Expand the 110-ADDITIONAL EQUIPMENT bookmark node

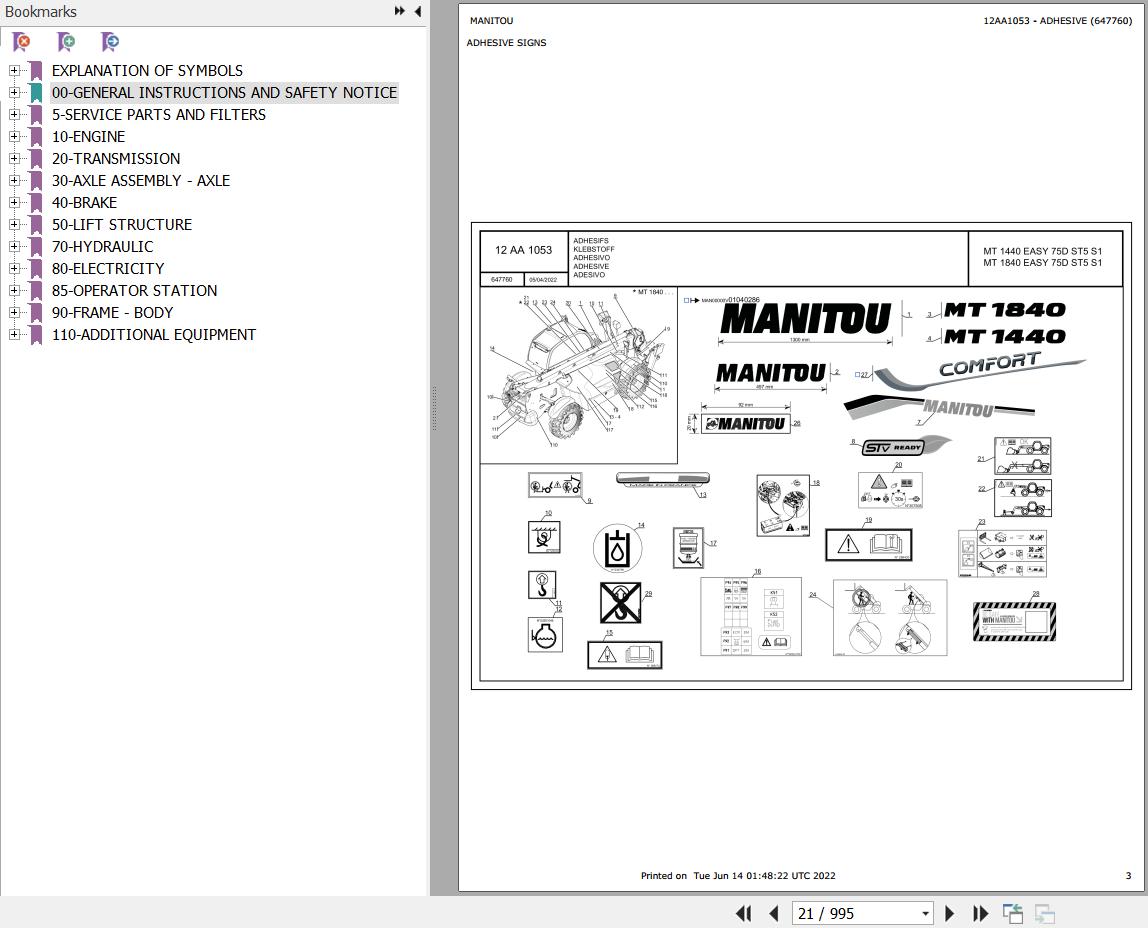pos(14,334)
